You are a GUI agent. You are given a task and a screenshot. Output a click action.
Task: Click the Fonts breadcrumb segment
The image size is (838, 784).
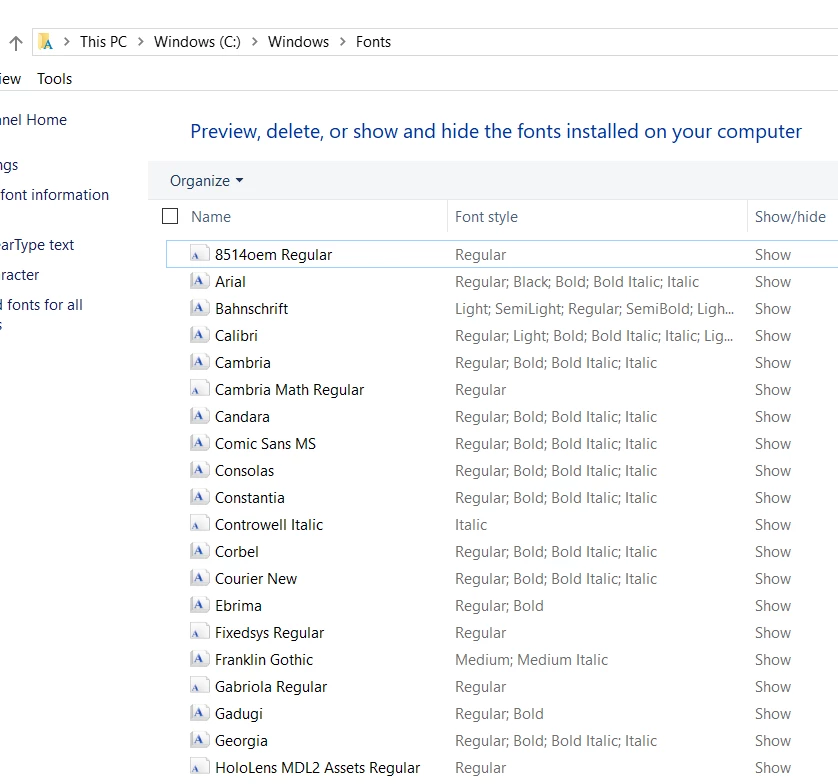[x=374, y=42]
